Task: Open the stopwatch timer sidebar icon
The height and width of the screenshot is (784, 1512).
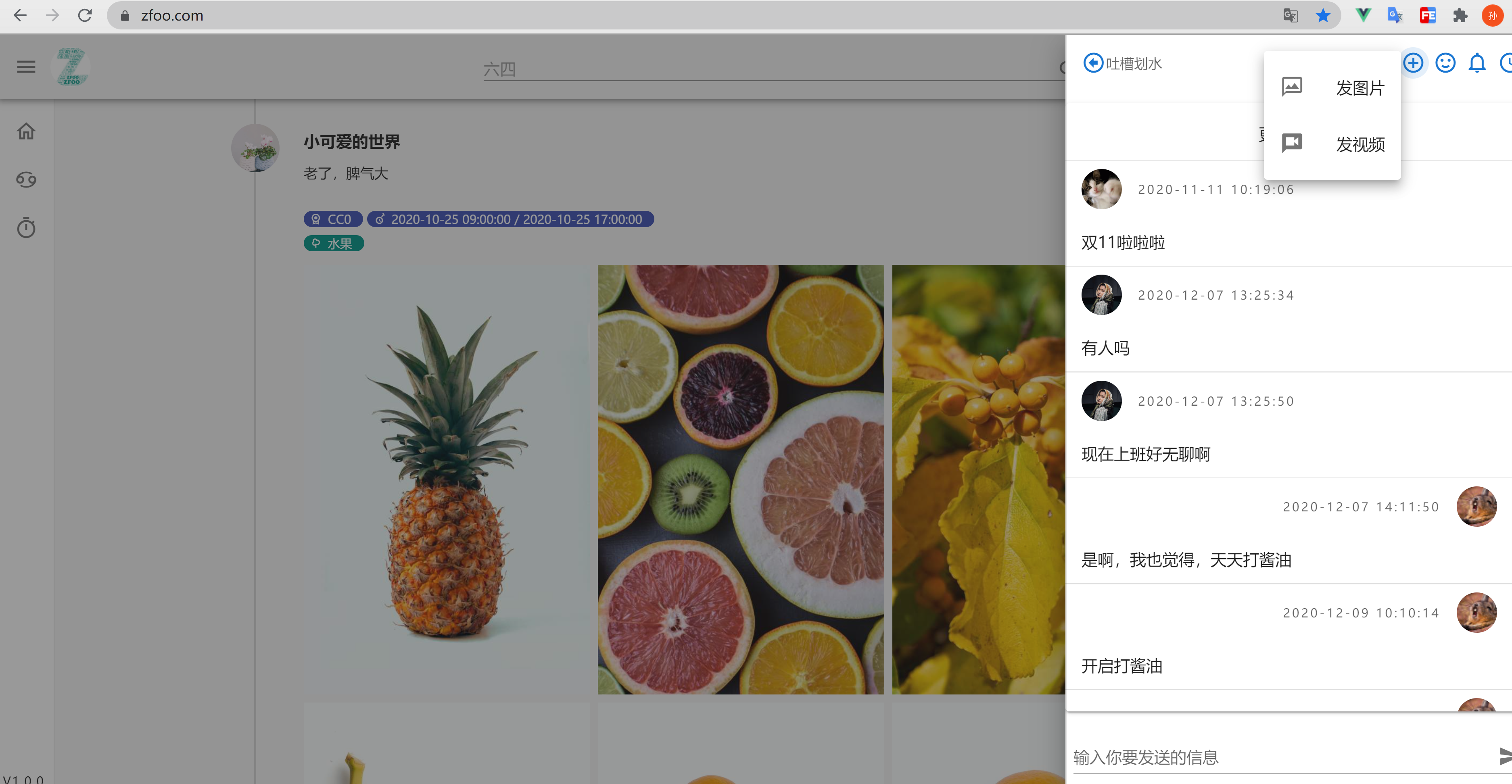Action: (26, 228)
